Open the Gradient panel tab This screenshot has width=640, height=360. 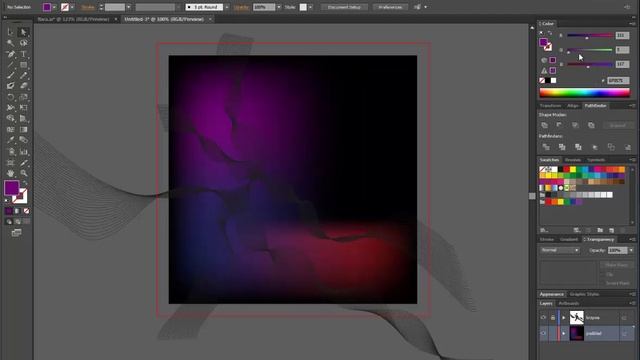(569, 239)
